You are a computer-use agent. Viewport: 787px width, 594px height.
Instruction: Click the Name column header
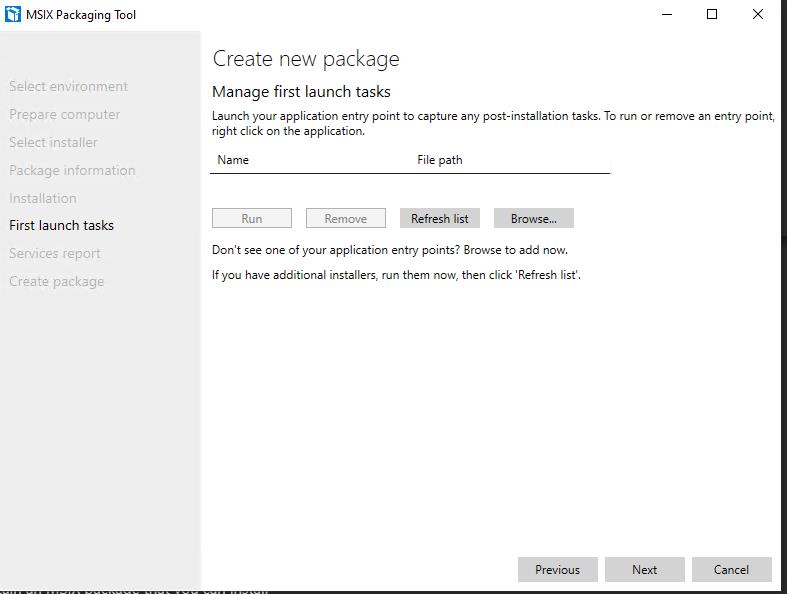point(233,160)
